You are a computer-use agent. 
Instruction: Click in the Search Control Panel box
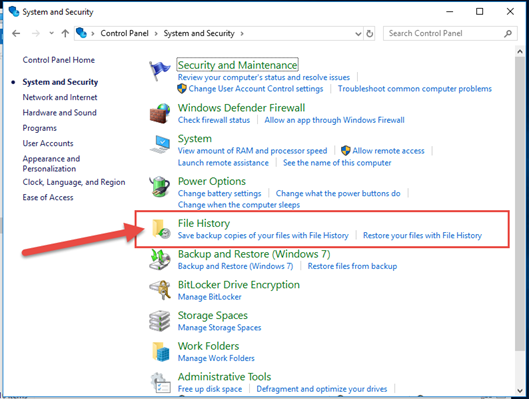tap(445, 33)
